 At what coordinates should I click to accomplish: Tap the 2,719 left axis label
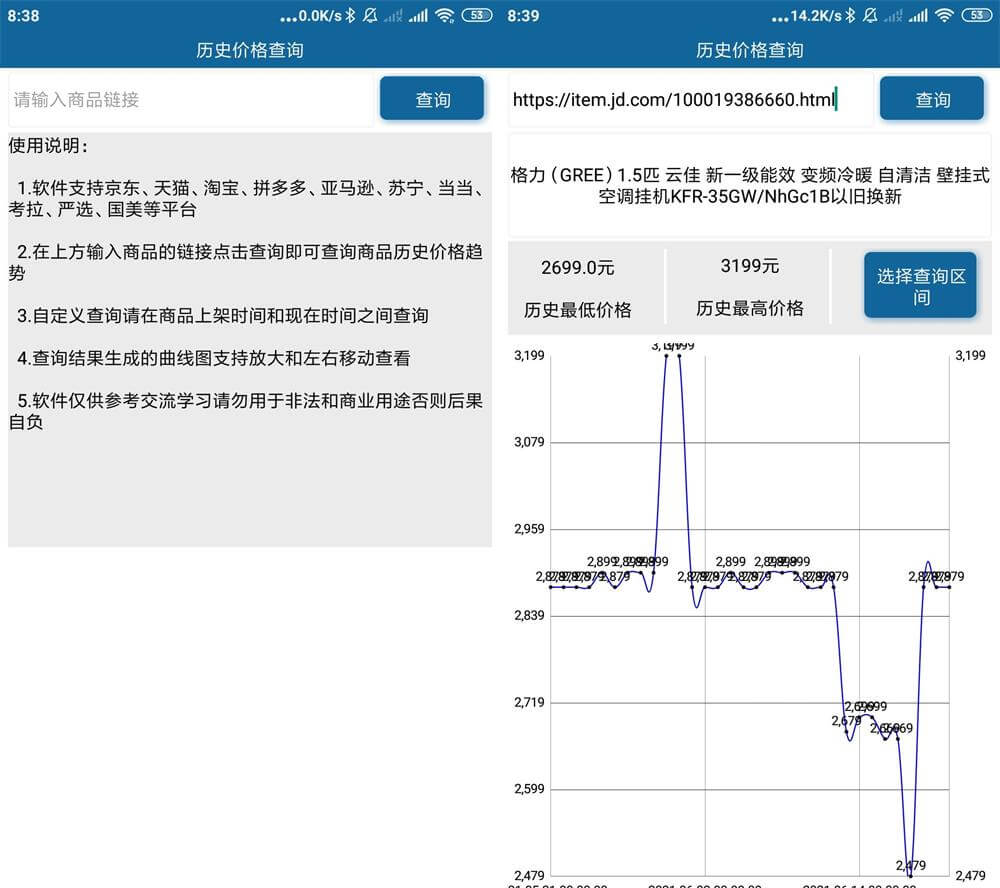[x=529, y=702]
